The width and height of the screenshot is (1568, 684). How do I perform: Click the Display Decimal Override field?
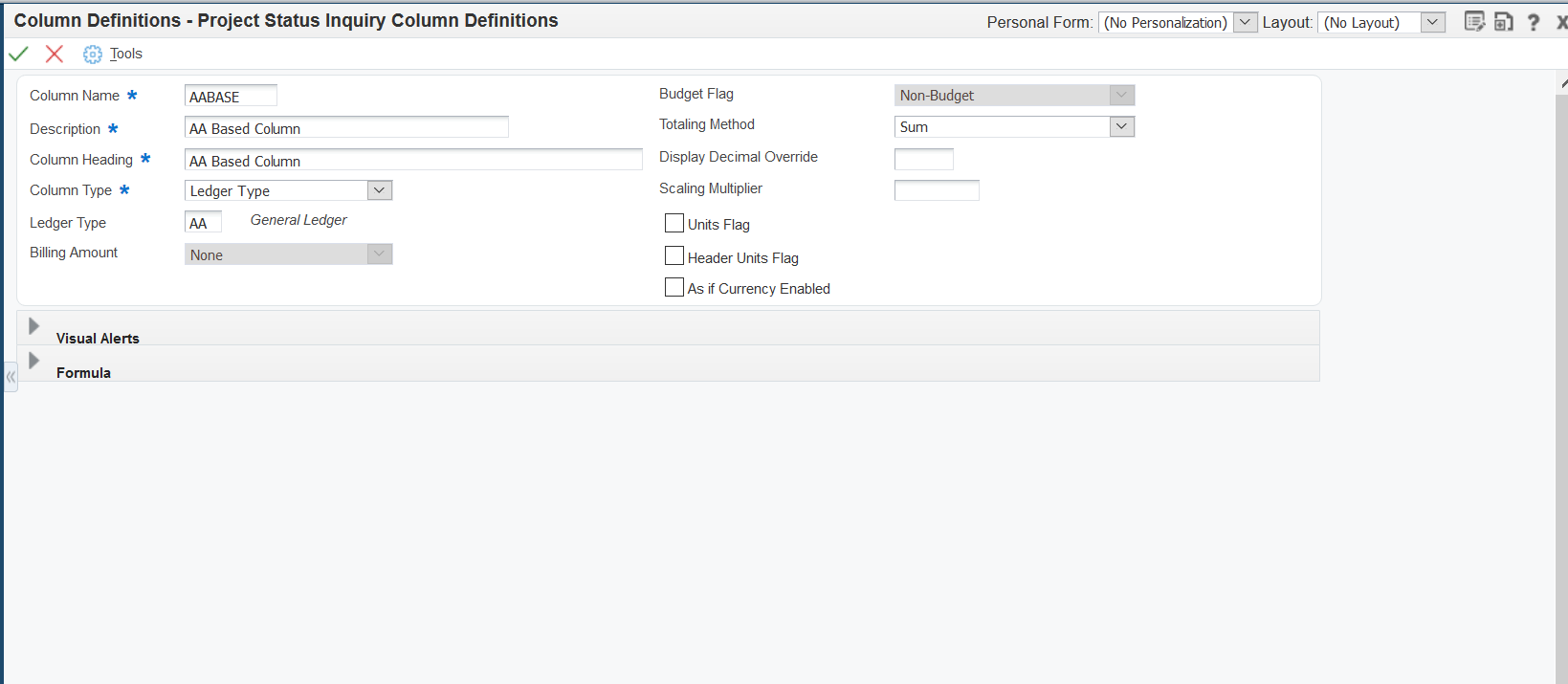pyautogui.click(x=923, y=159)
